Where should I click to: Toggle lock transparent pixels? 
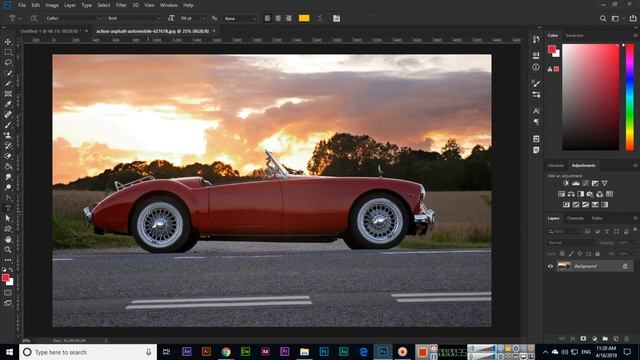pyautogui.click(x=562, y=254)
